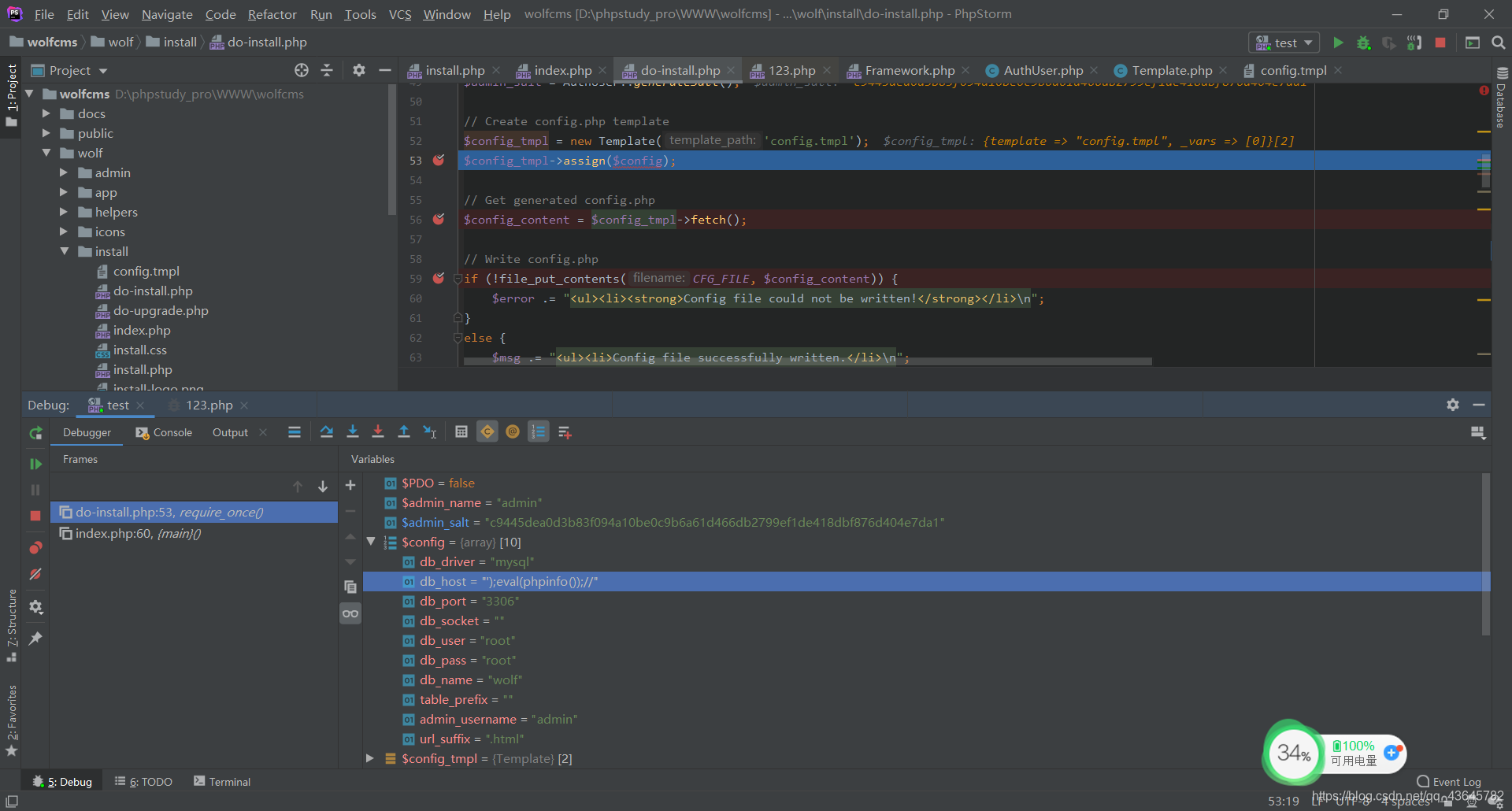Open Search Everywhere magnifier icon

click(x=1499, y=43)
